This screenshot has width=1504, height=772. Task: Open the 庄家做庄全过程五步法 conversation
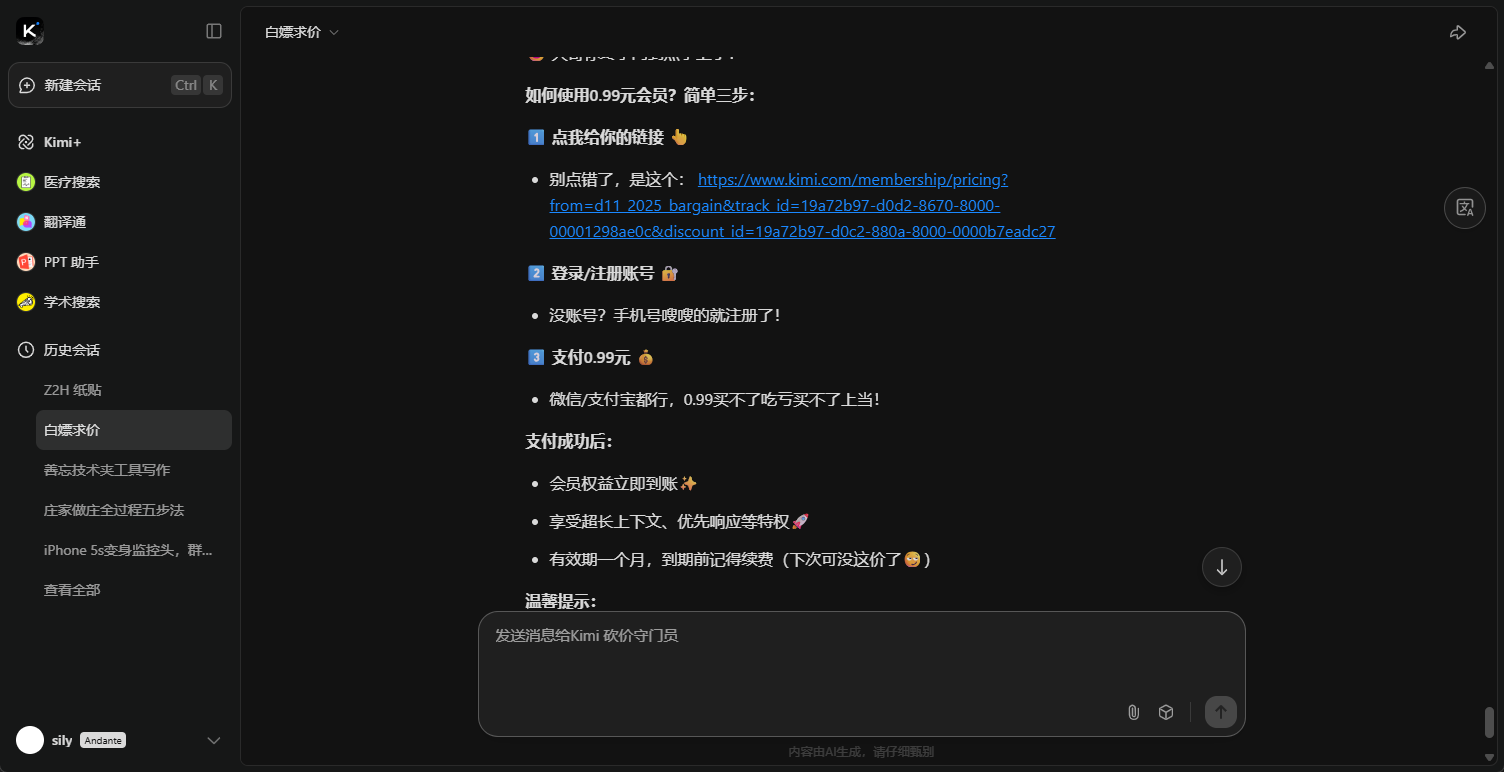pos(112,510)
